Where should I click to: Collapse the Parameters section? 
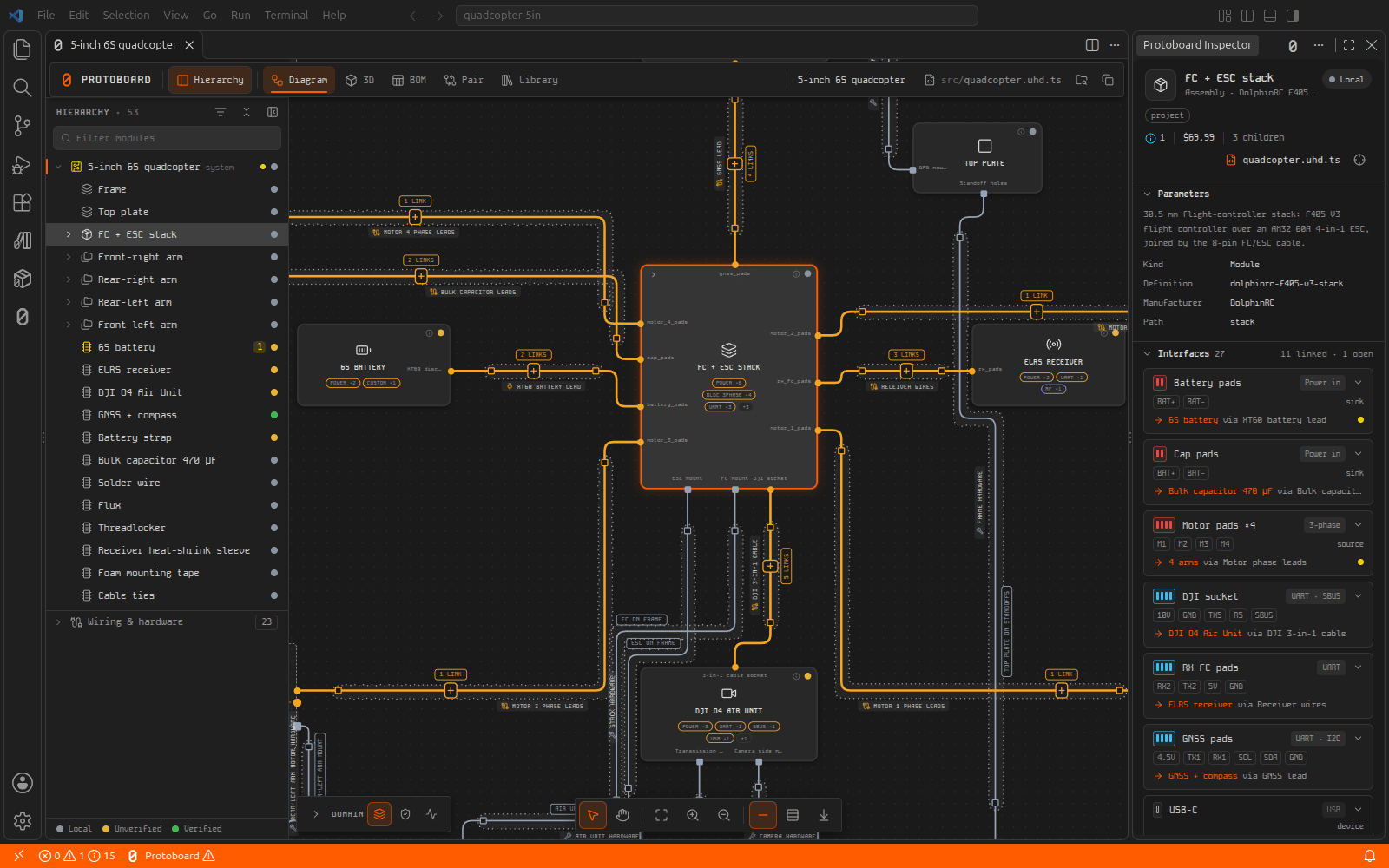1148,194
